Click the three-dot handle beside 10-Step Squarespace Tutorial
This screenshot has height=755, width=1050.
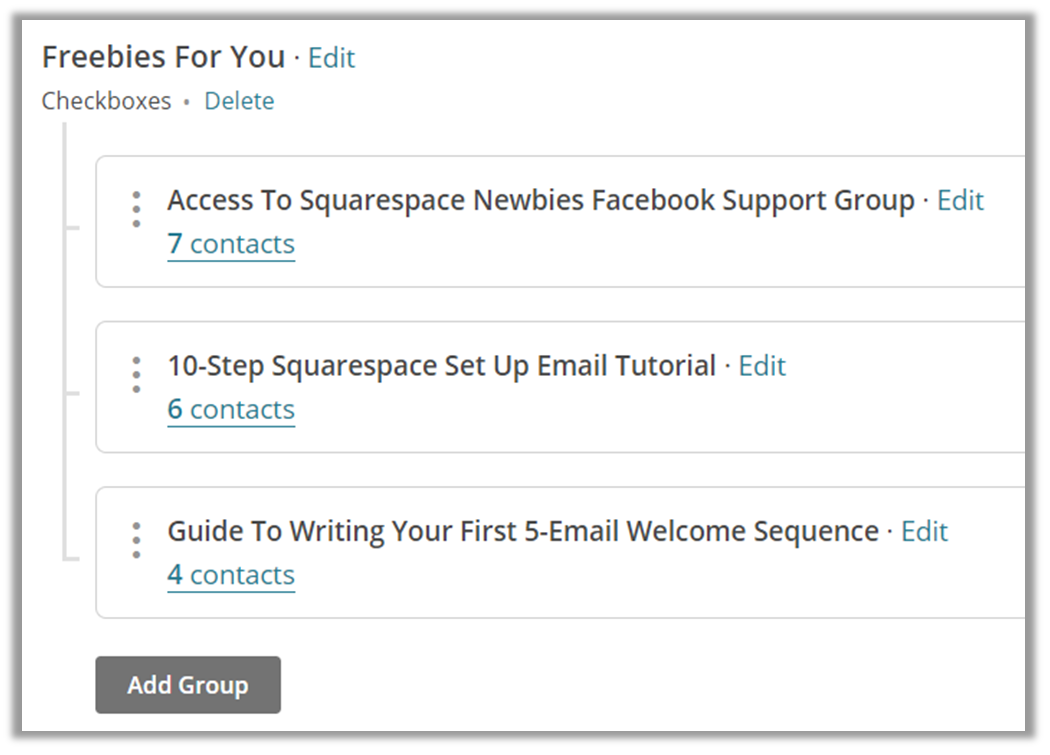pyautogui.click(x=137, y=374)
